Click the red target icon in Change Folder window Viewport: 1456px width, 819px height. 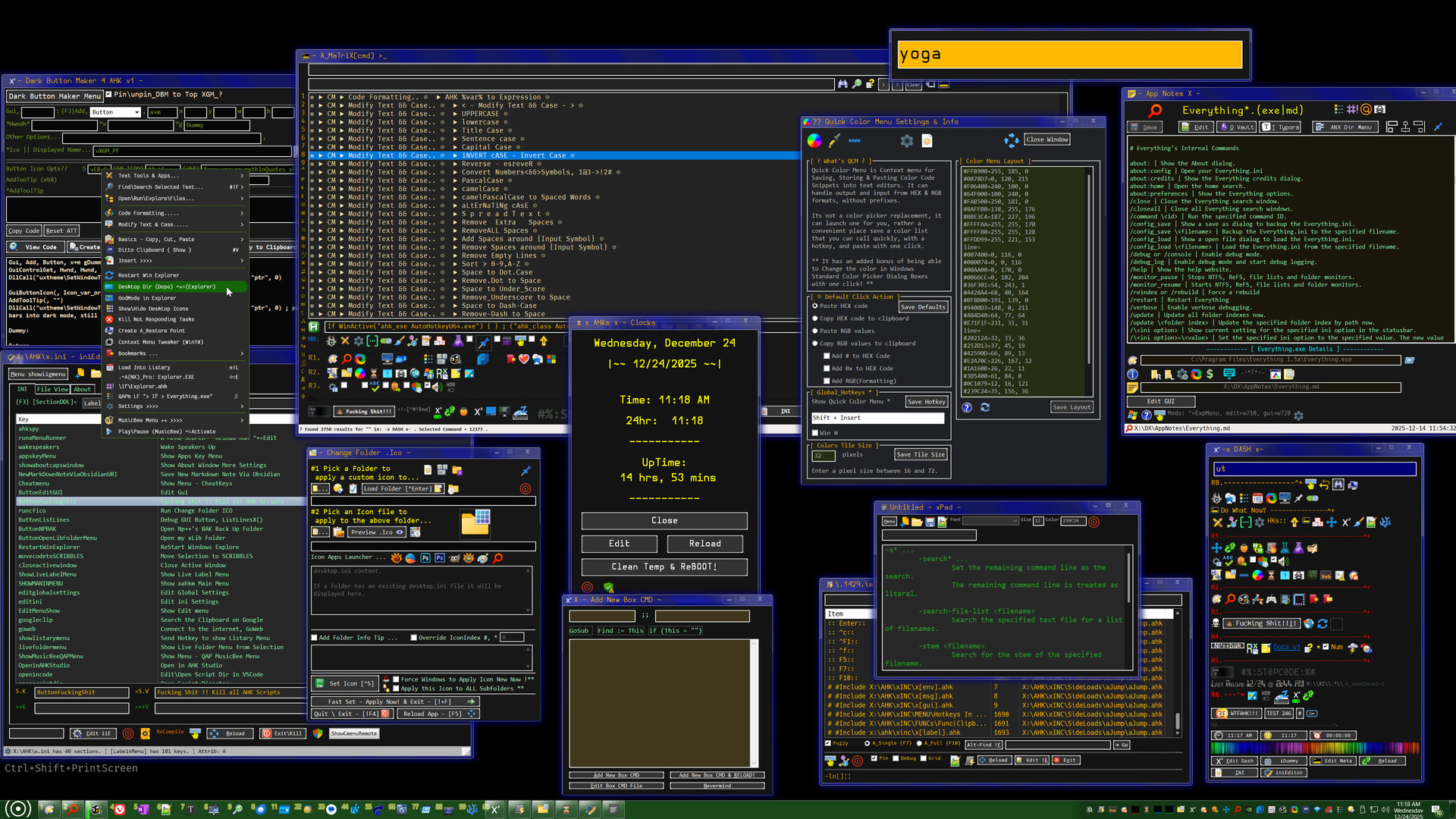[x=525, y=489]
